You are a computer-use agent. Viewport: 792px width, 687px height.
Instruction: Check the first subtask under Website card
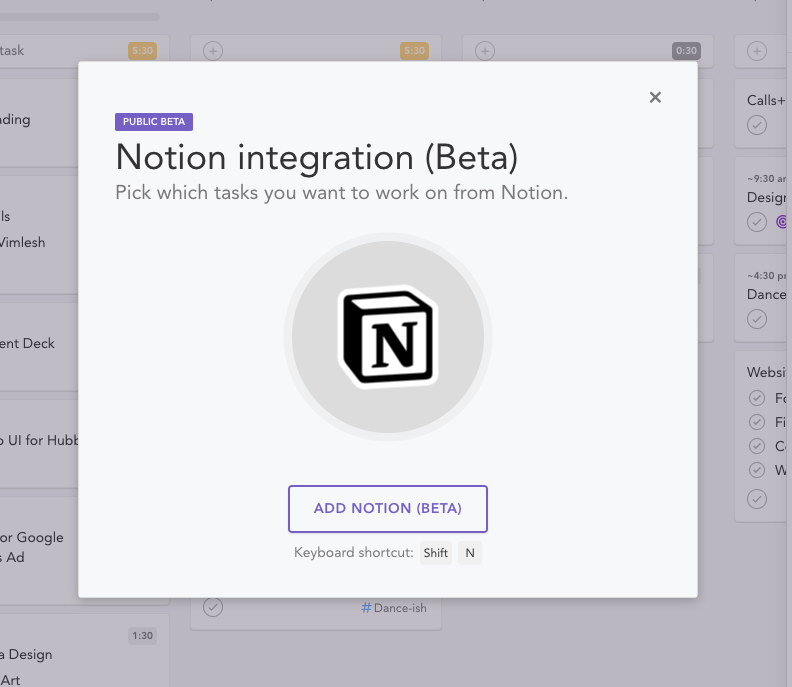pyautogui.click(x=757, y=398)
